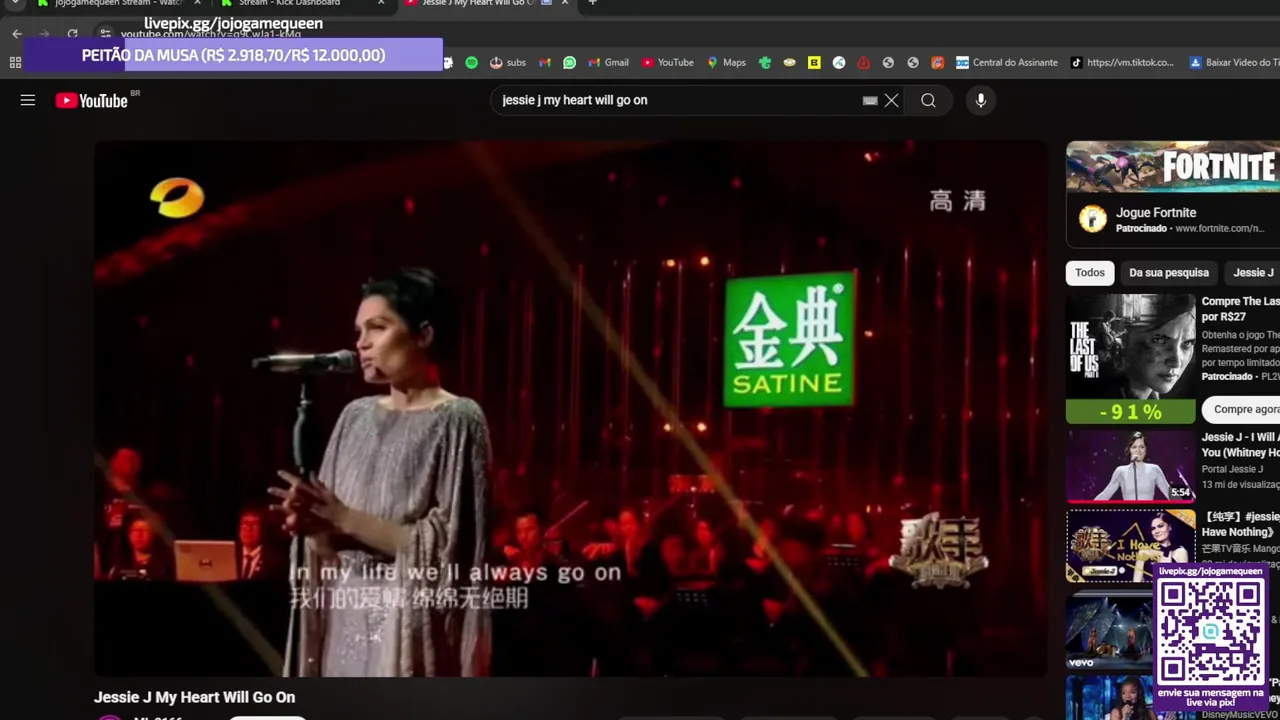Open the Maps bookmark
Image resolution: width=1280 pixels, height=720 pixels.
[x=726, y=62]
